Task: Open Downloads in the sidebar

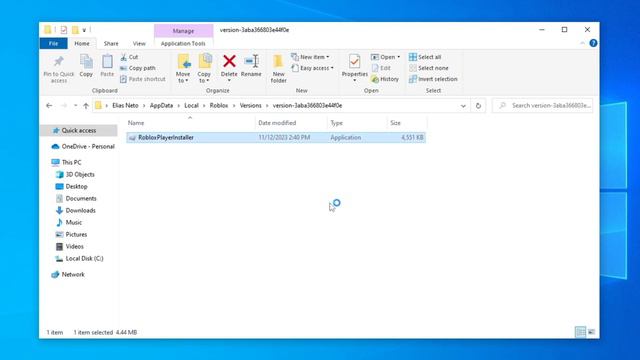Action: click(x=76, y=211)
